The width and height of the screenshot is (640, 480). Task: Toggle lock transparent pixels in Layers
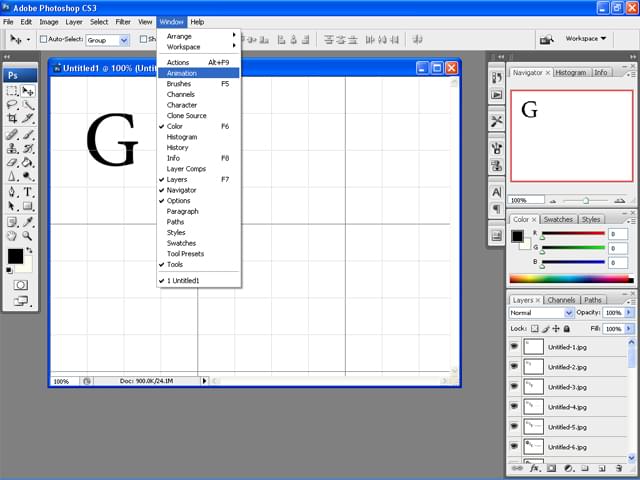(535, 329)
